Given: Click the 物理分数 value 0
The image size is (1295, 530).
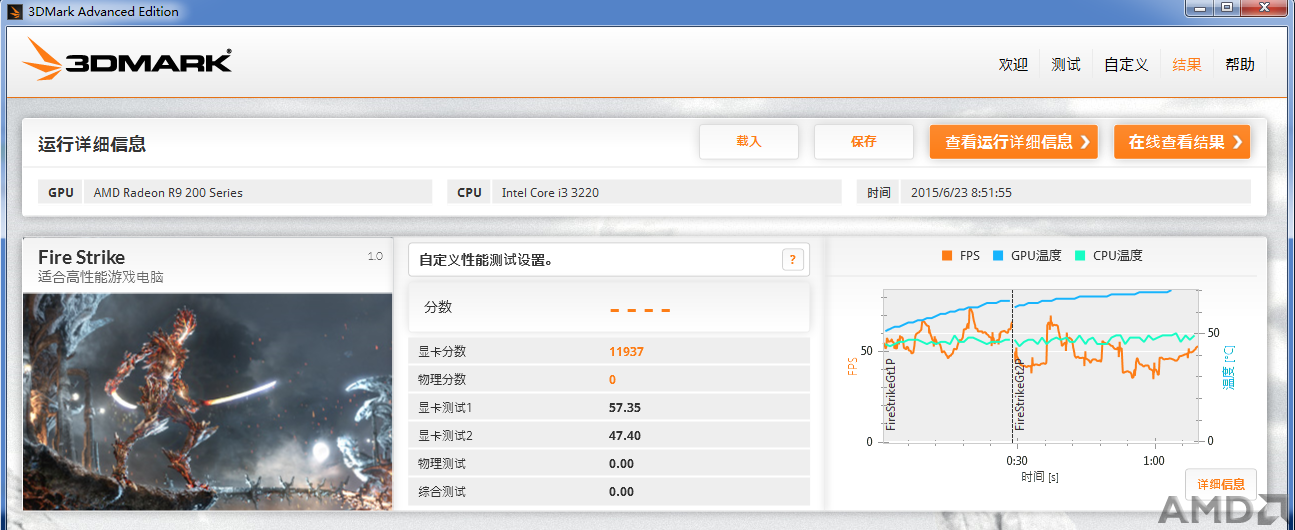Looking at the screenshot, I should (x=613, y=380).
